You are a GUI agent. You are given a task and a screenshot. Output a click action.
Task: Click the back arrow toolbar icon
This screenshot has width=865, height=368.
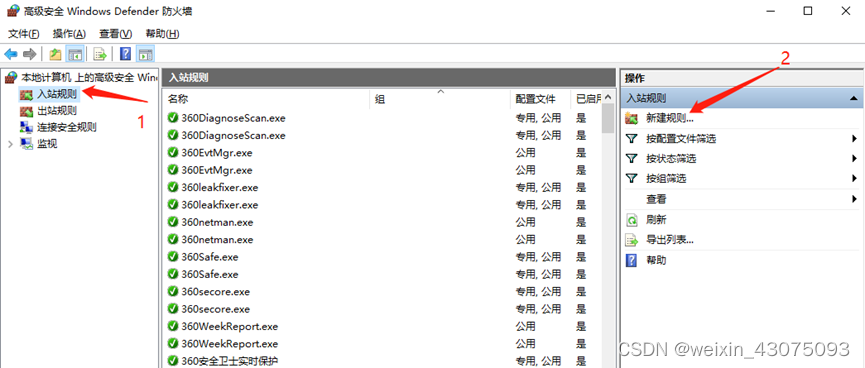pyautogui.click(x=10, y=54)
